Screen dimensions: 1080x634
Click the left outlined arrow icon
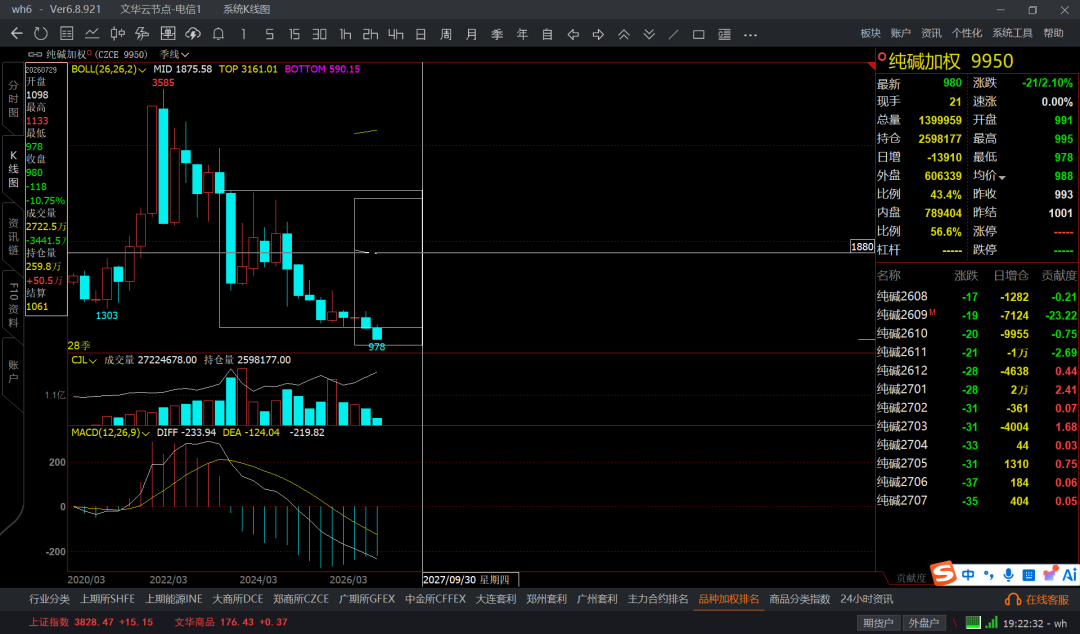(x=573, y=34)
